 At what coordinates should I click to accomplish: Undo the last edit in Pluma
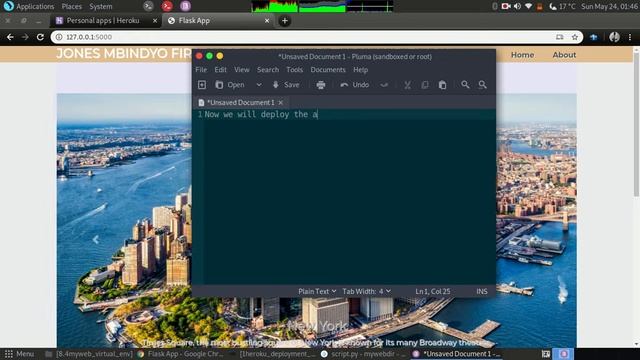355,84
